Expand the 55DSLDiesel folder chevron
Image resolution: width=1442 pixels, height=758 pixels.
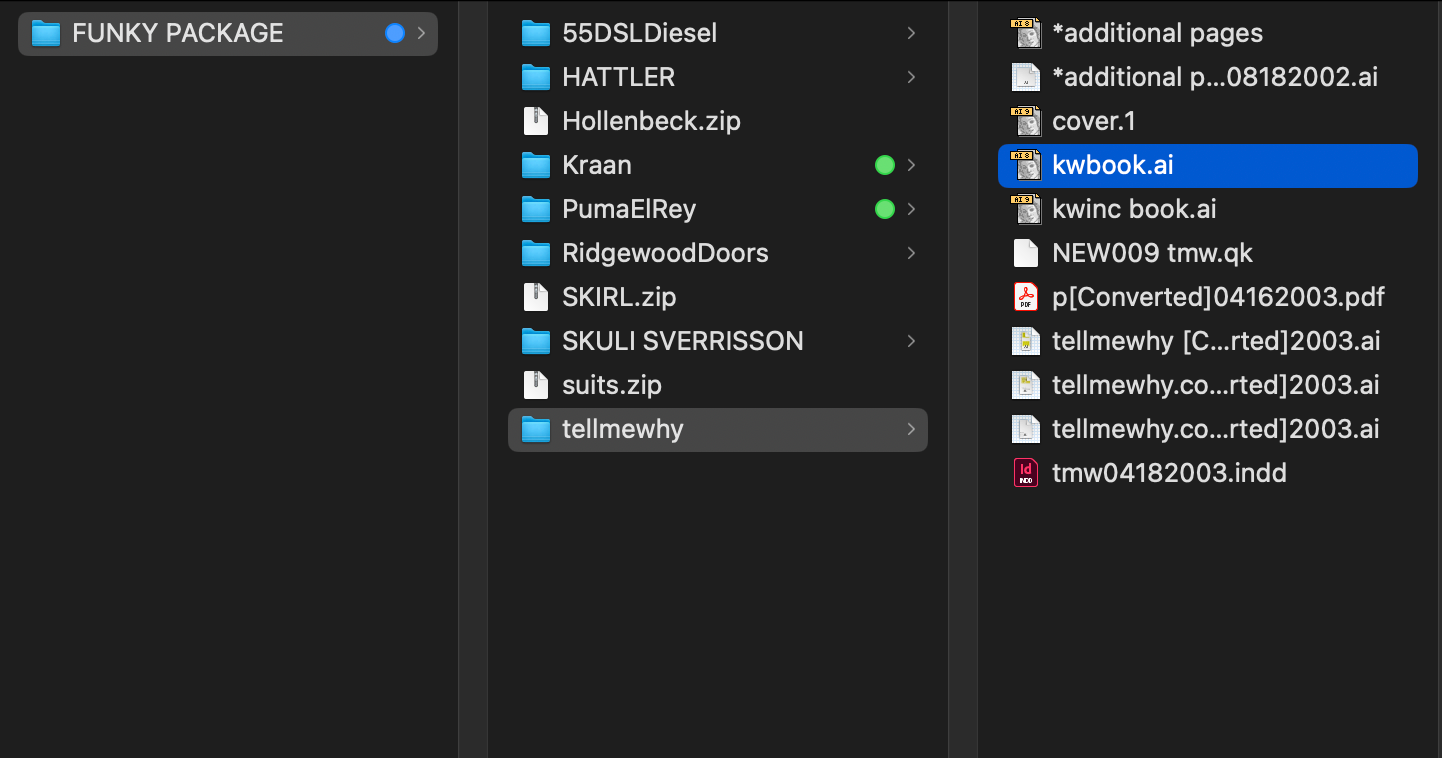tap(911, 33)
